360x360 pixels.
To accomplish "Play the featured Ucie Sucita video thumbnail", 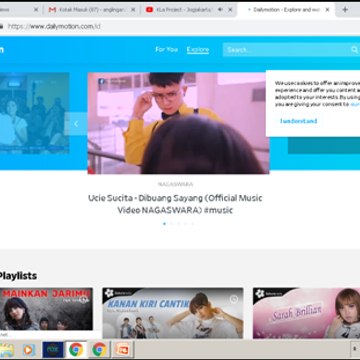I will pyautogui.click(x=178, y=123).
